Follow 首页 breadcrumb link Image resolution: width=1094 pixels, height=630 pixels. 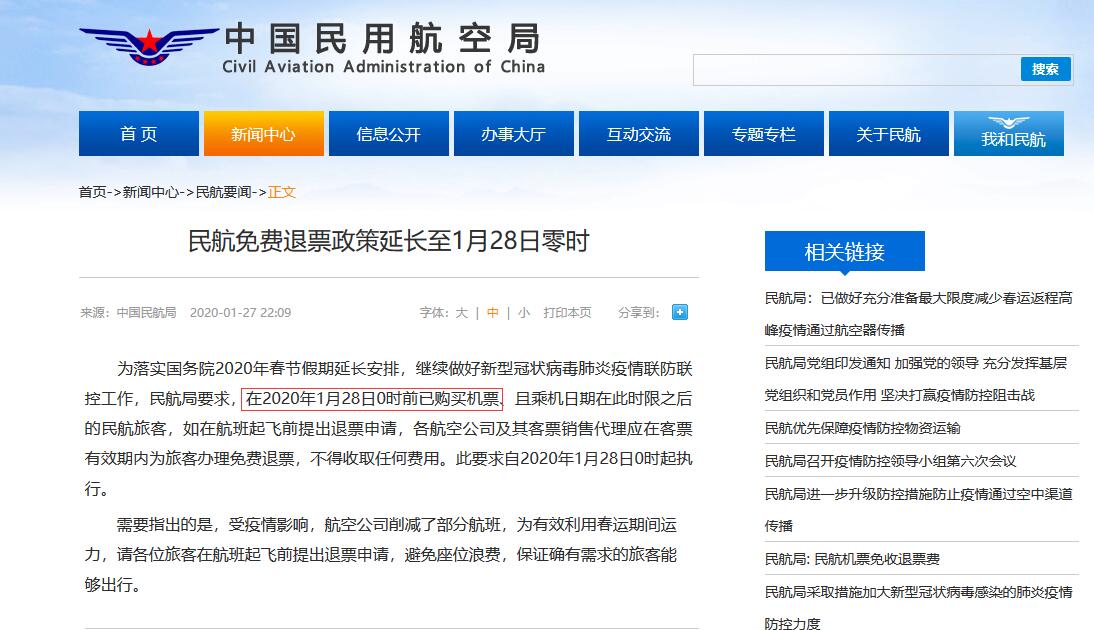pyautogui.click(x=93, y=192)
